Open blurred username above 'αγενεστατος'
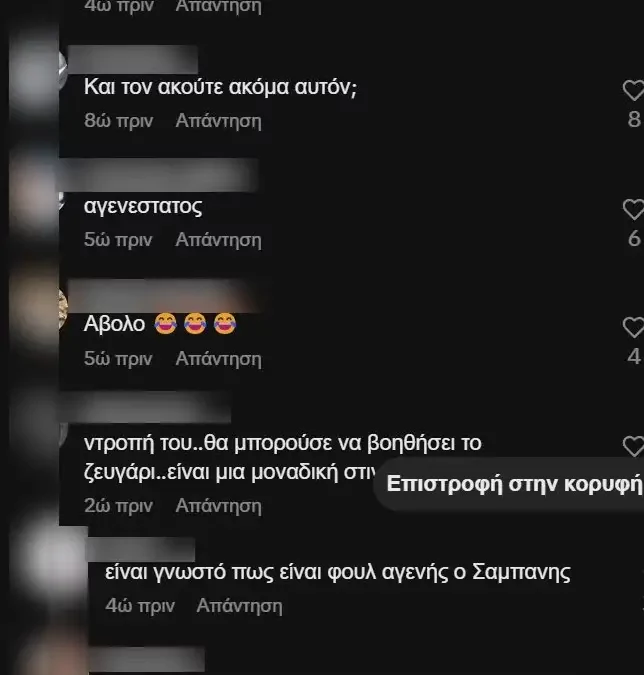 [159, 175]
